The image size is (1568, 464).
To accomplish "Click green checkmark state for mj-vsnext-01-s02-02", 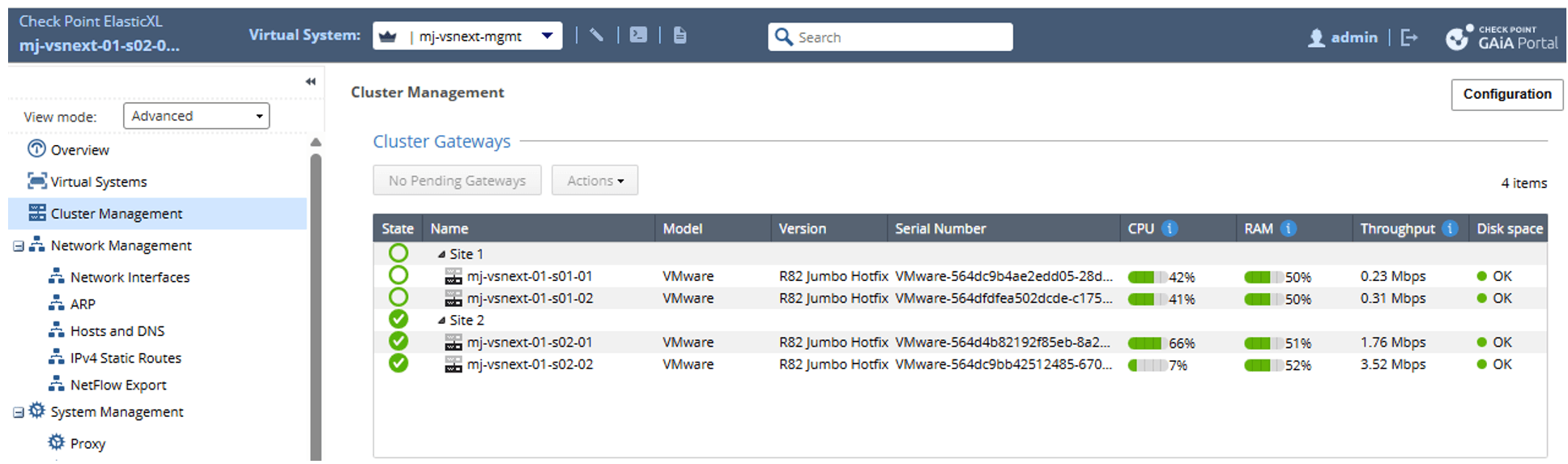I will pos(398,364).
